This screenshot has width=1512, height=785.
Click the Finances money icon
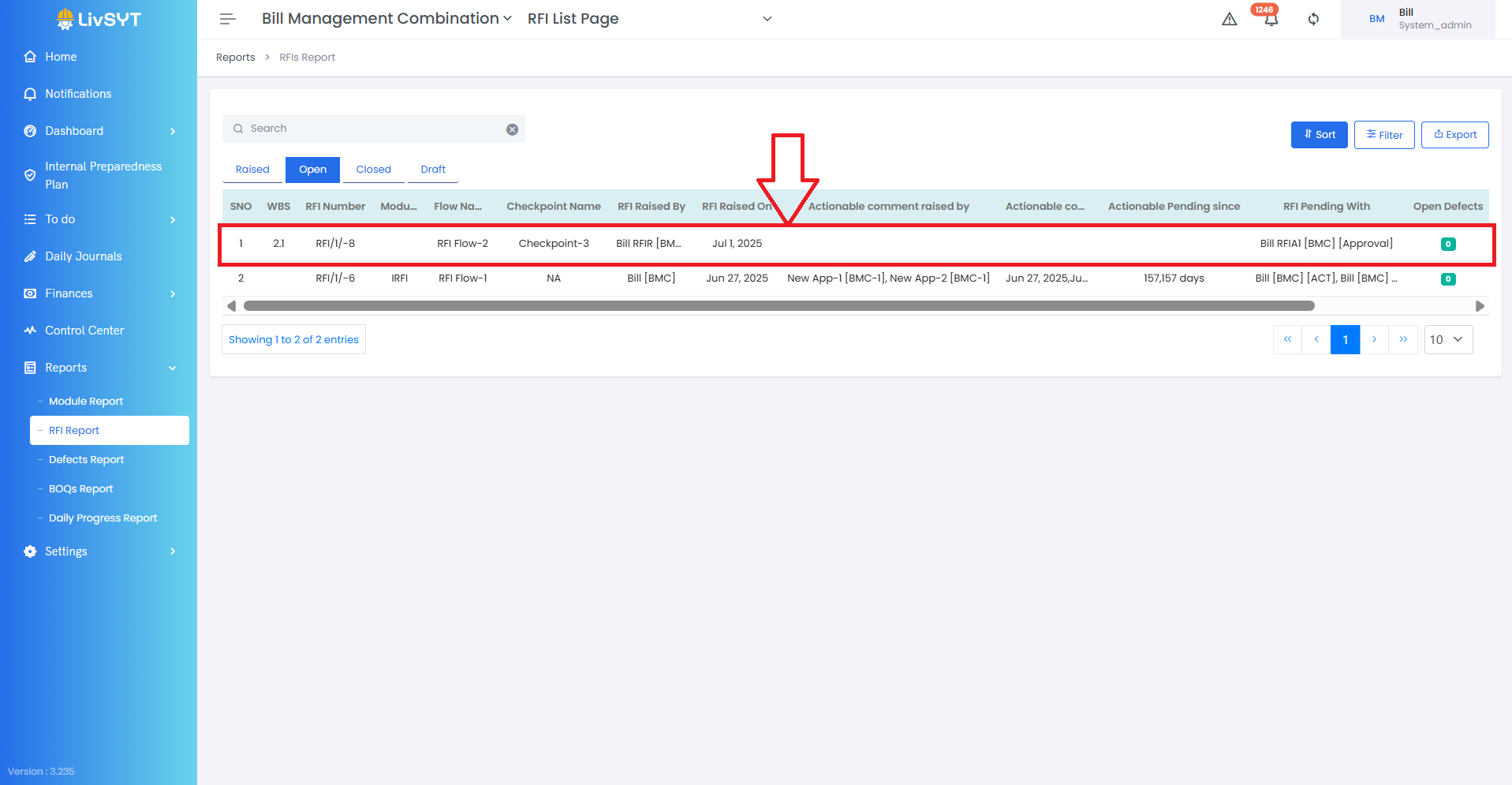pos(30,293)
